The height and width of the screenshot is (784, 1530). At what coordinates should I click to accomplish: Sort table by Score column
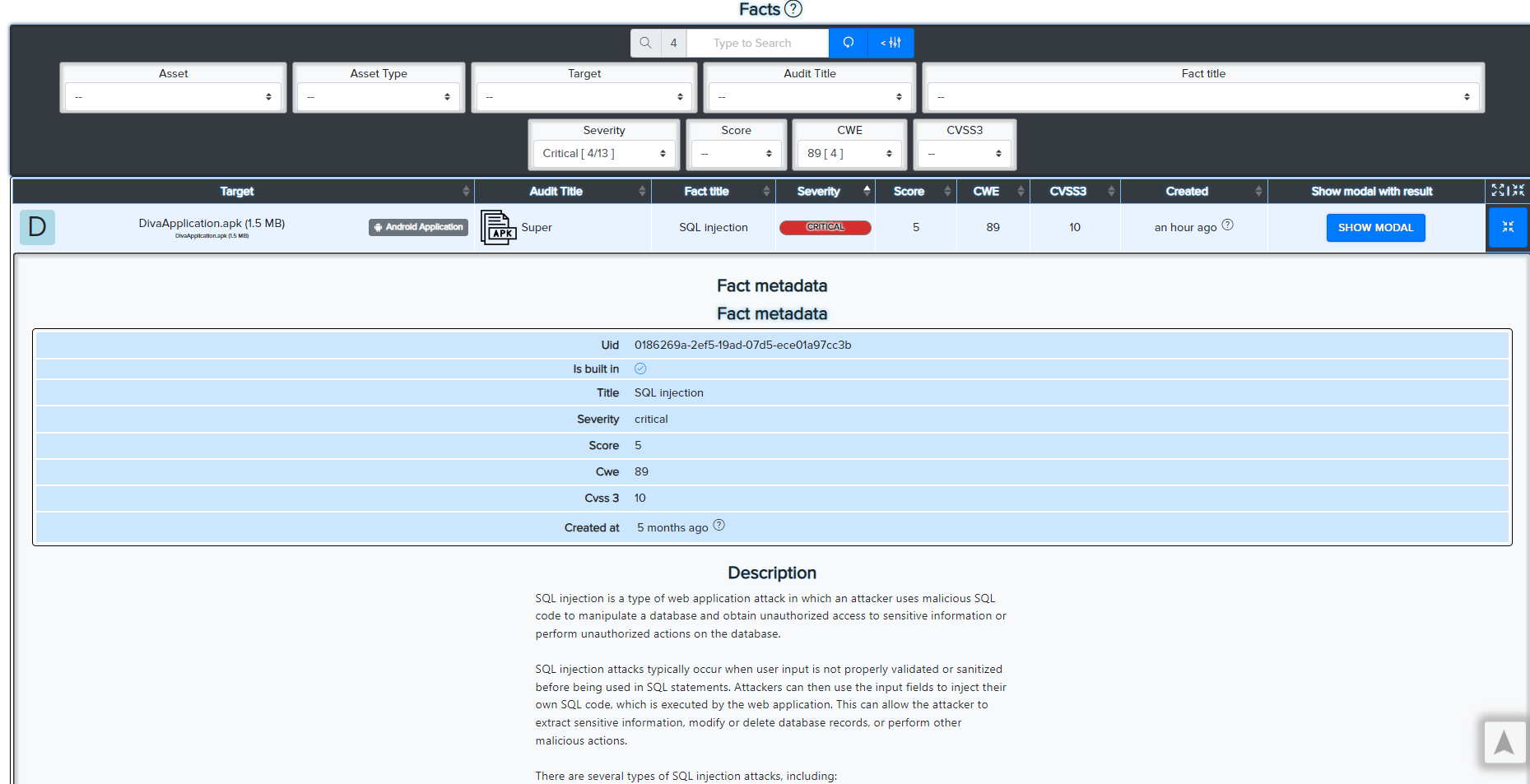tap(915, 191)
